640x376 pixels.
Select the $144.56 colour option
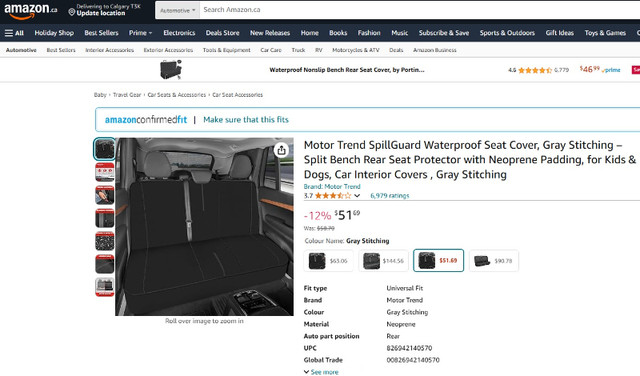(383, 260)
